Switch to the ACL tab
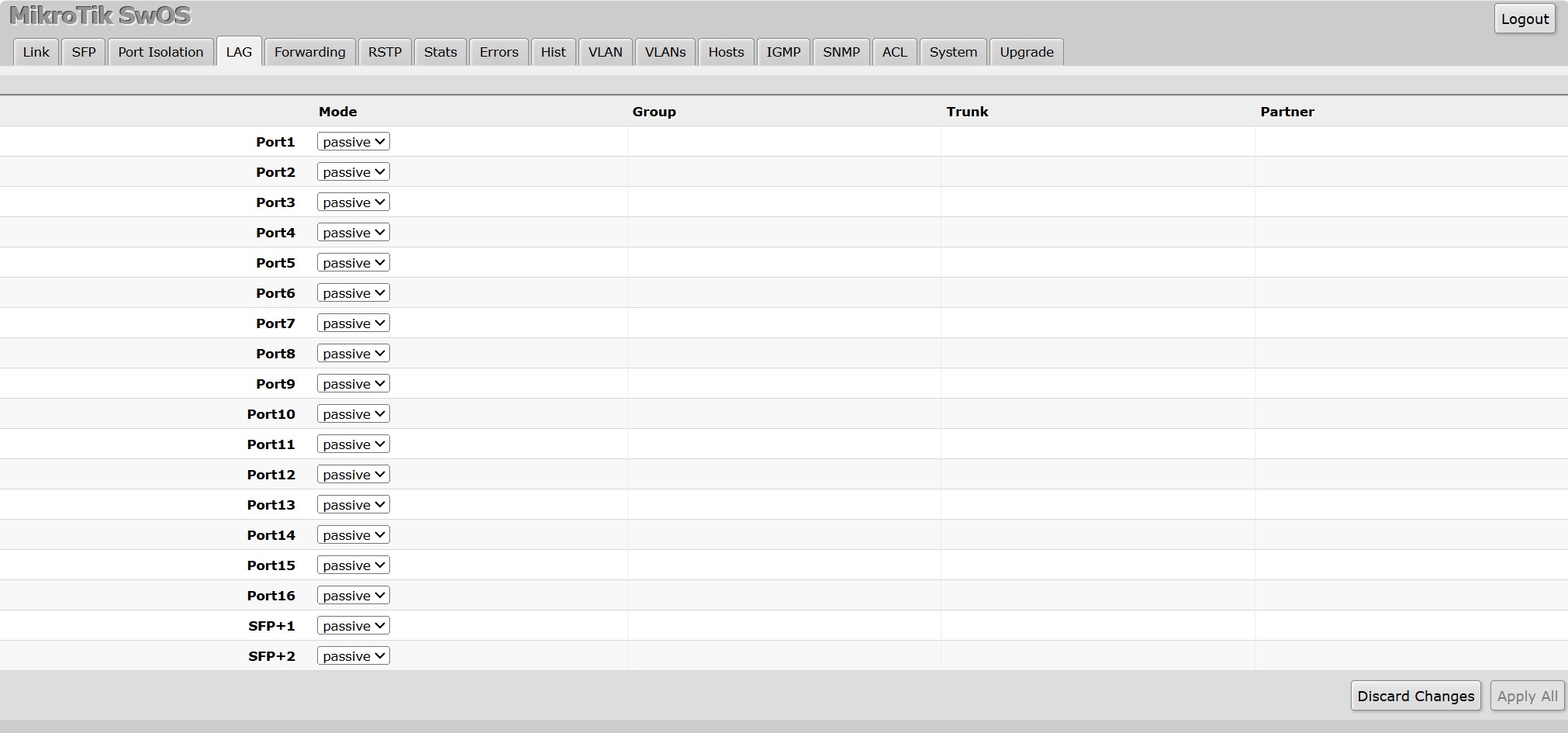 [894, 52]
